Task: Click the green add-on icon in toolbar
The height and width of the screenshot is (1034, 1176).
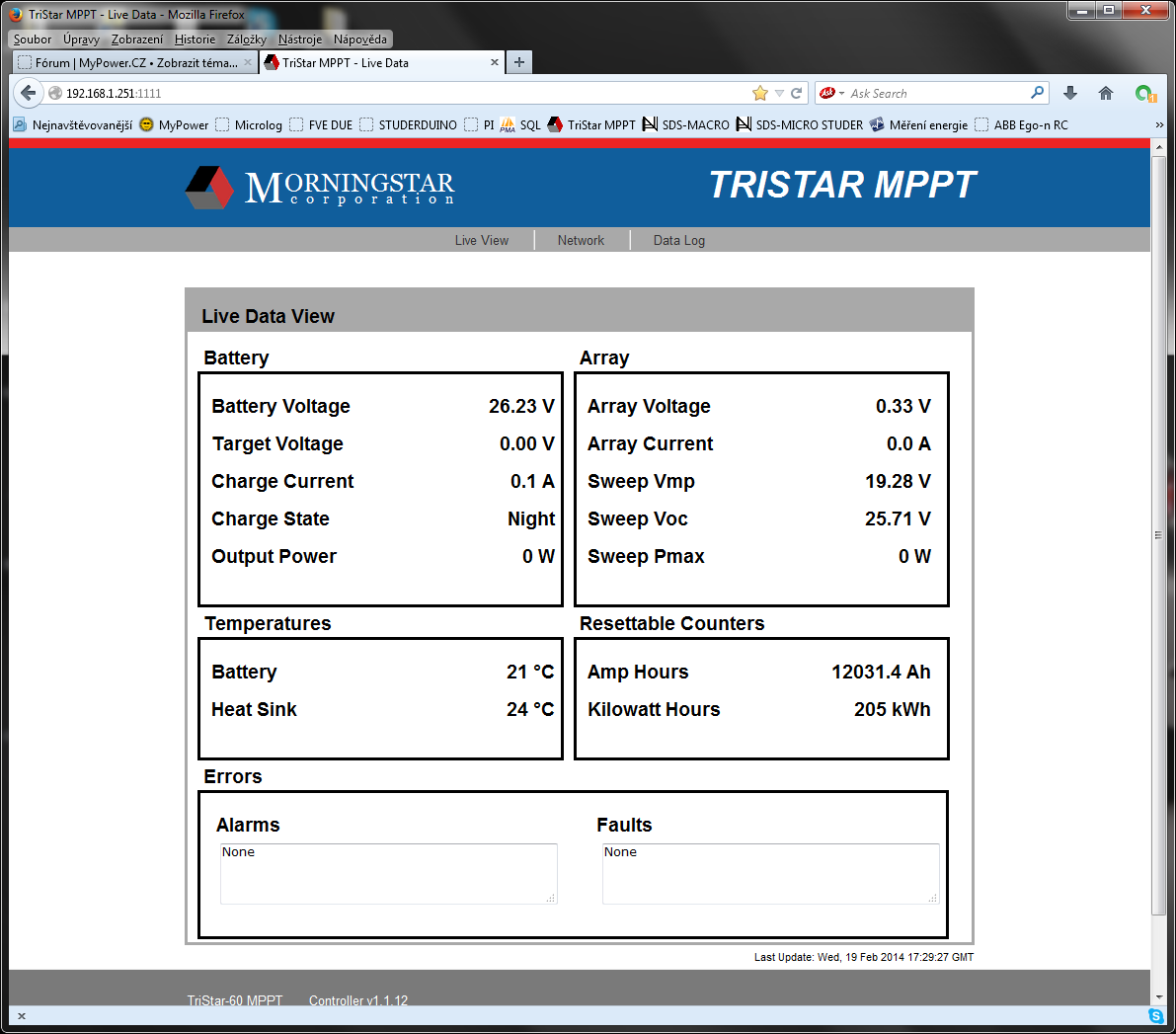Action: click(1144, 93)
